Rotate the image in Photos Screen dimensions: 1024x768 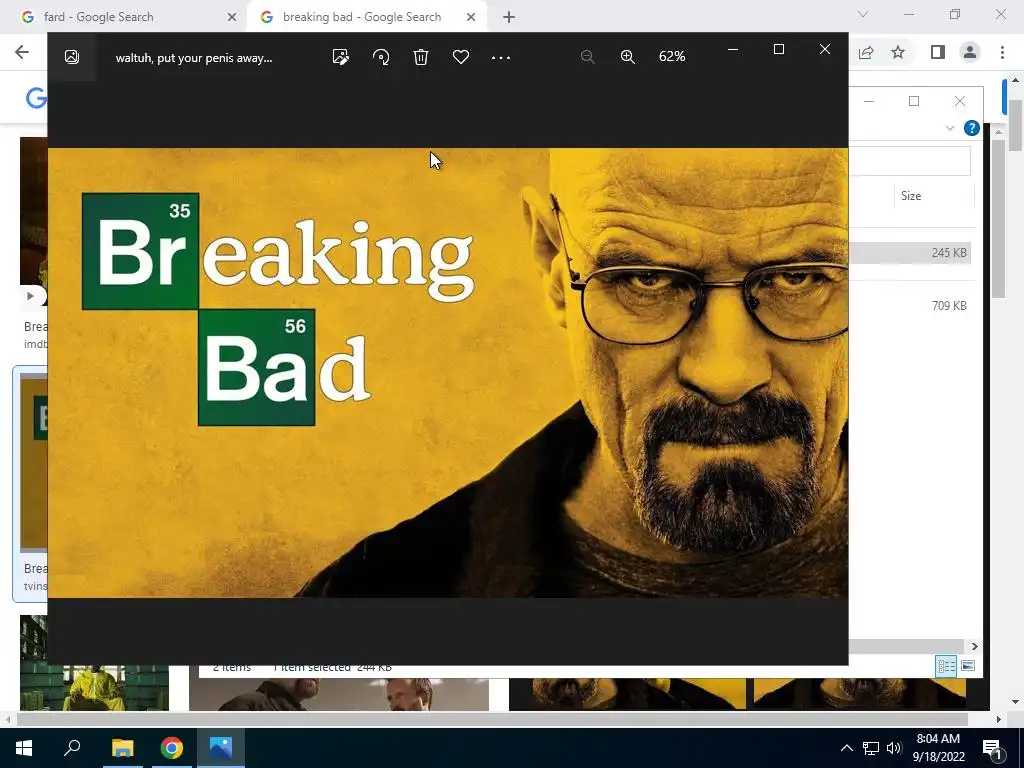(x=381, y=57)
